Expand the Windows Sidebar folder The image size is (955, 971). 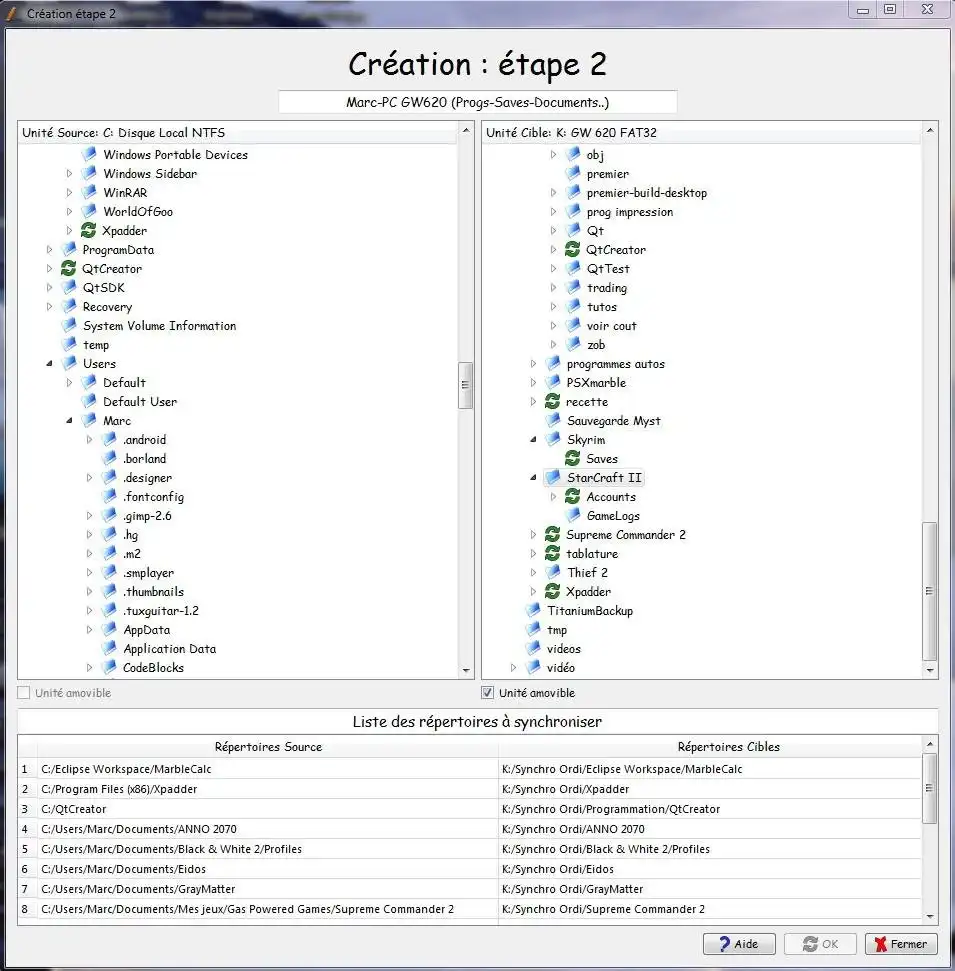coord(69,174)
